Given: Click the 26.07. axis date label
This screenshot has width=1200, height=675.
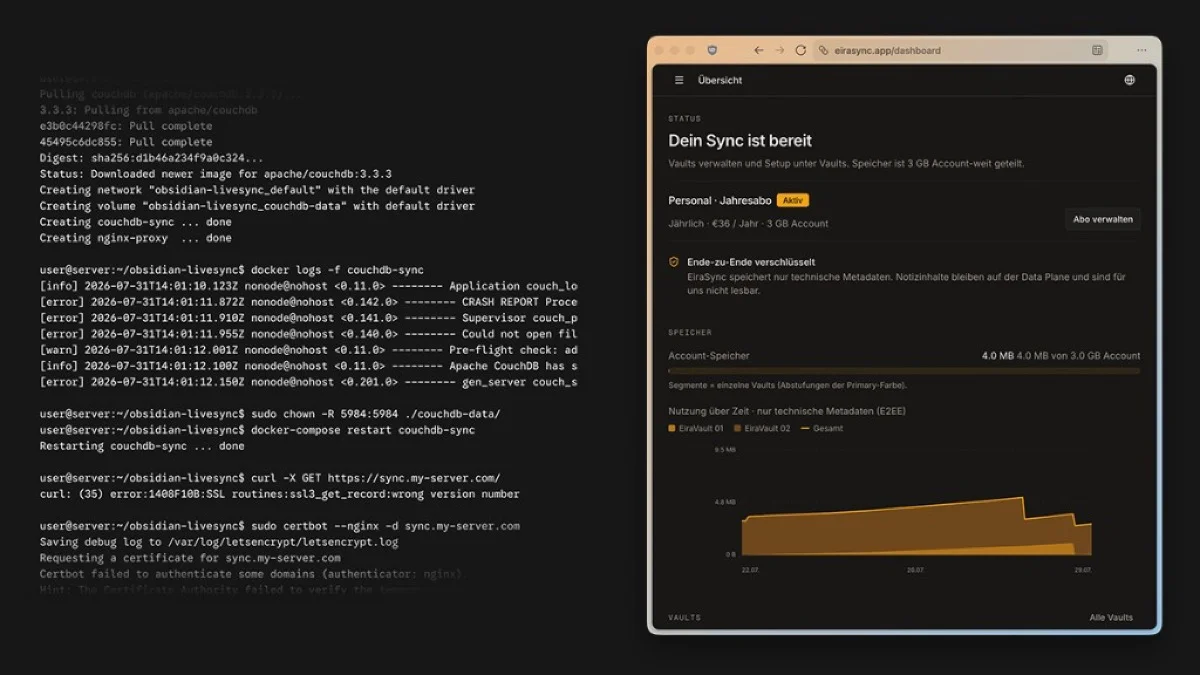Looking at the screenshot, I should tap(915, 569).
